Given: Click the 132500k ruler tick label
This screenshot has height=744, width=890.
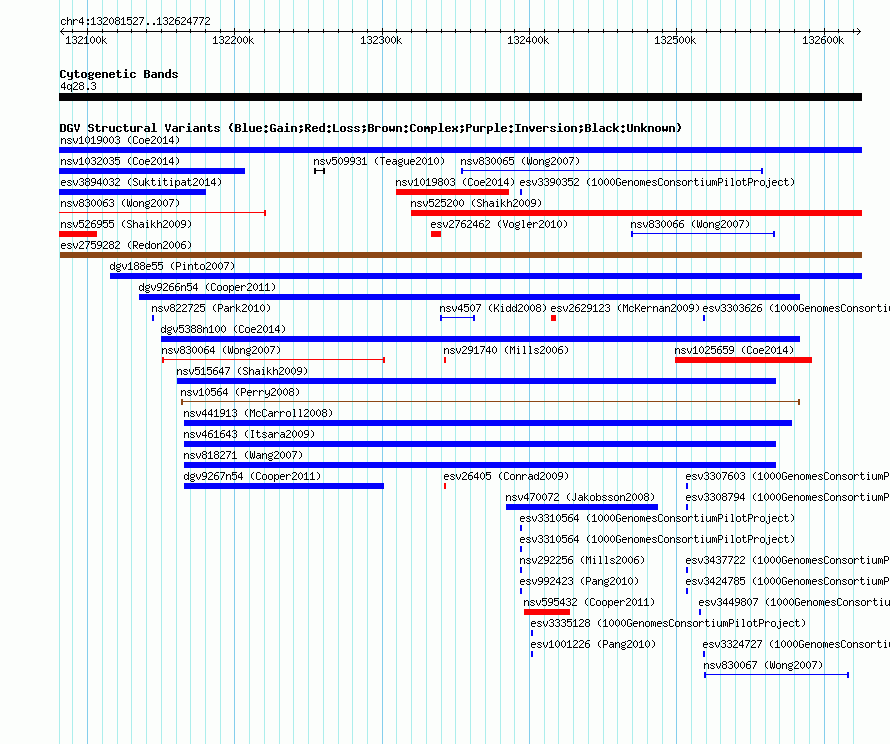Looking at the screenshot, I should click(675, 40).
